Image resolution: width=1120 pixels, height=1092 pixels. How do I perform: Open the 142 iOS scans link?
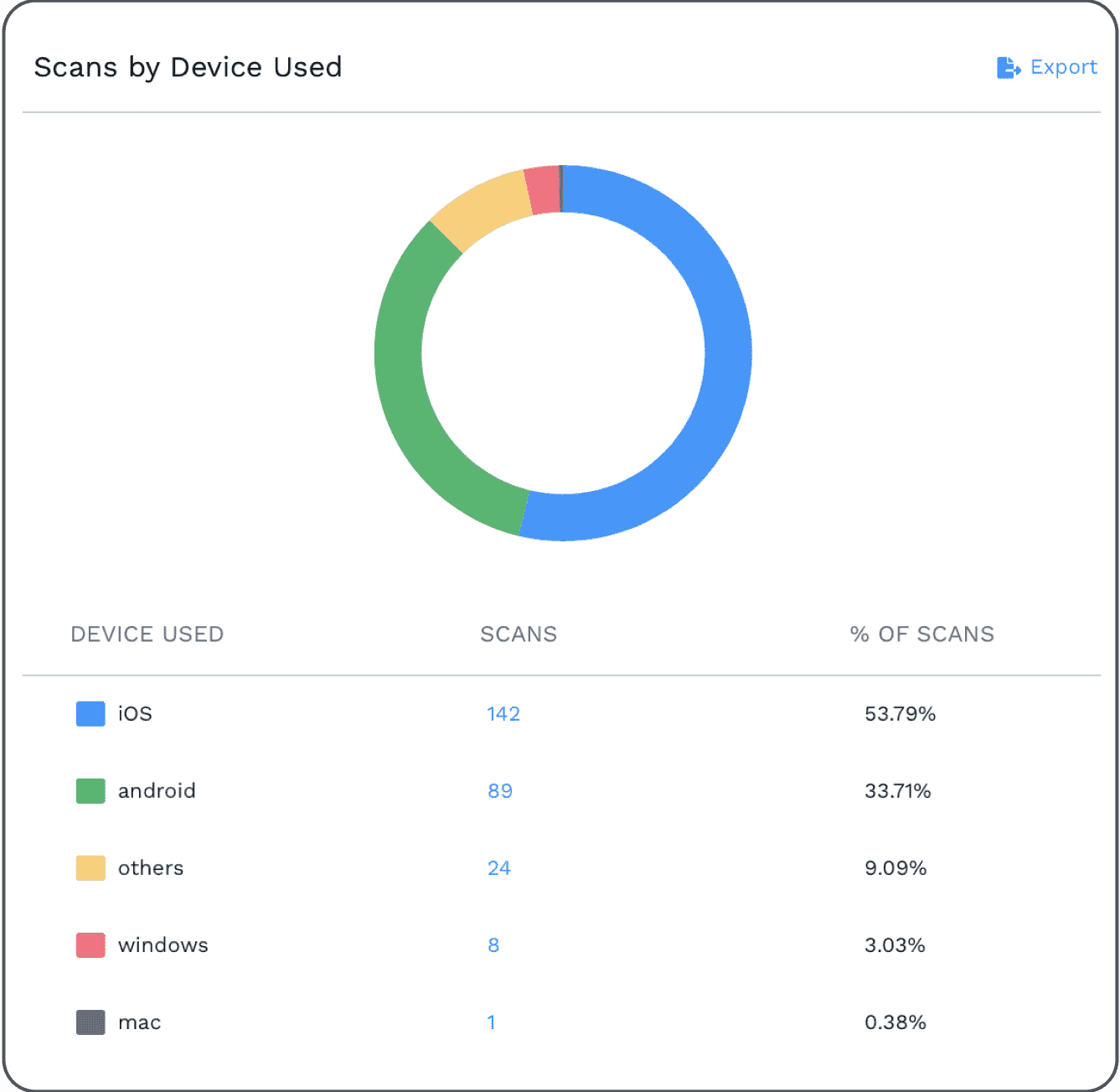point(503,714)
